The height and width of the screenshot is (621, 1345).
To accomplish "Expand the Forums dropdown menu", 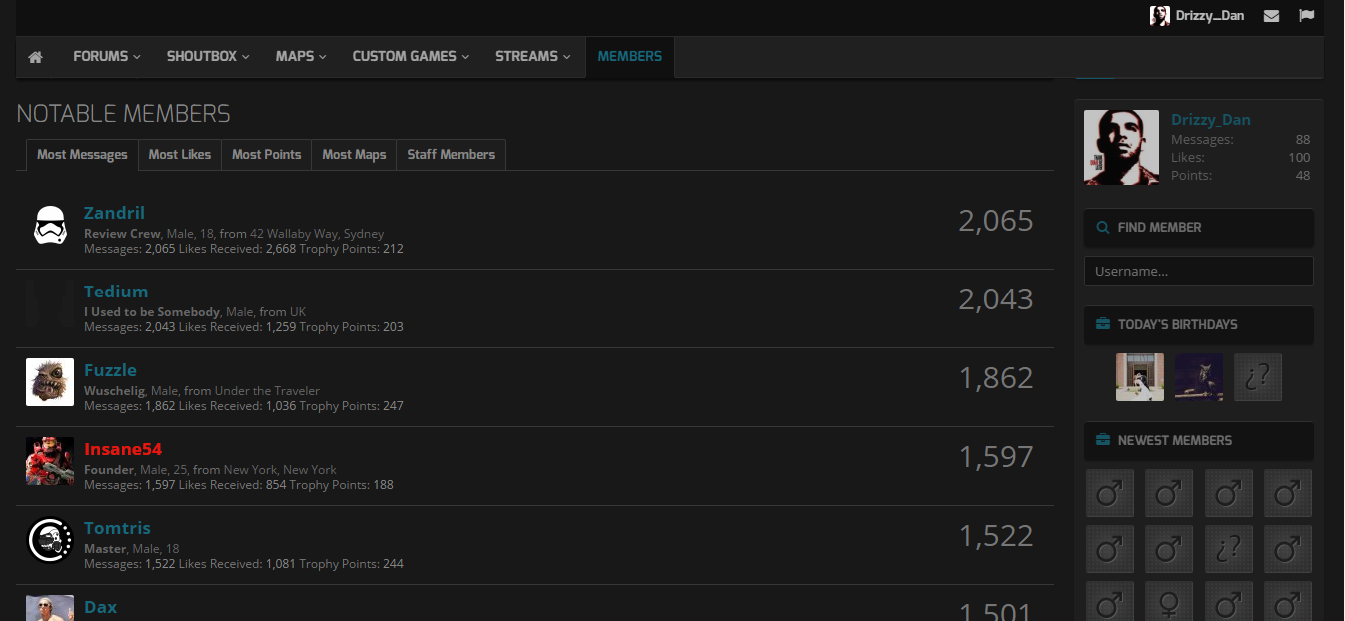I will 106,57.
